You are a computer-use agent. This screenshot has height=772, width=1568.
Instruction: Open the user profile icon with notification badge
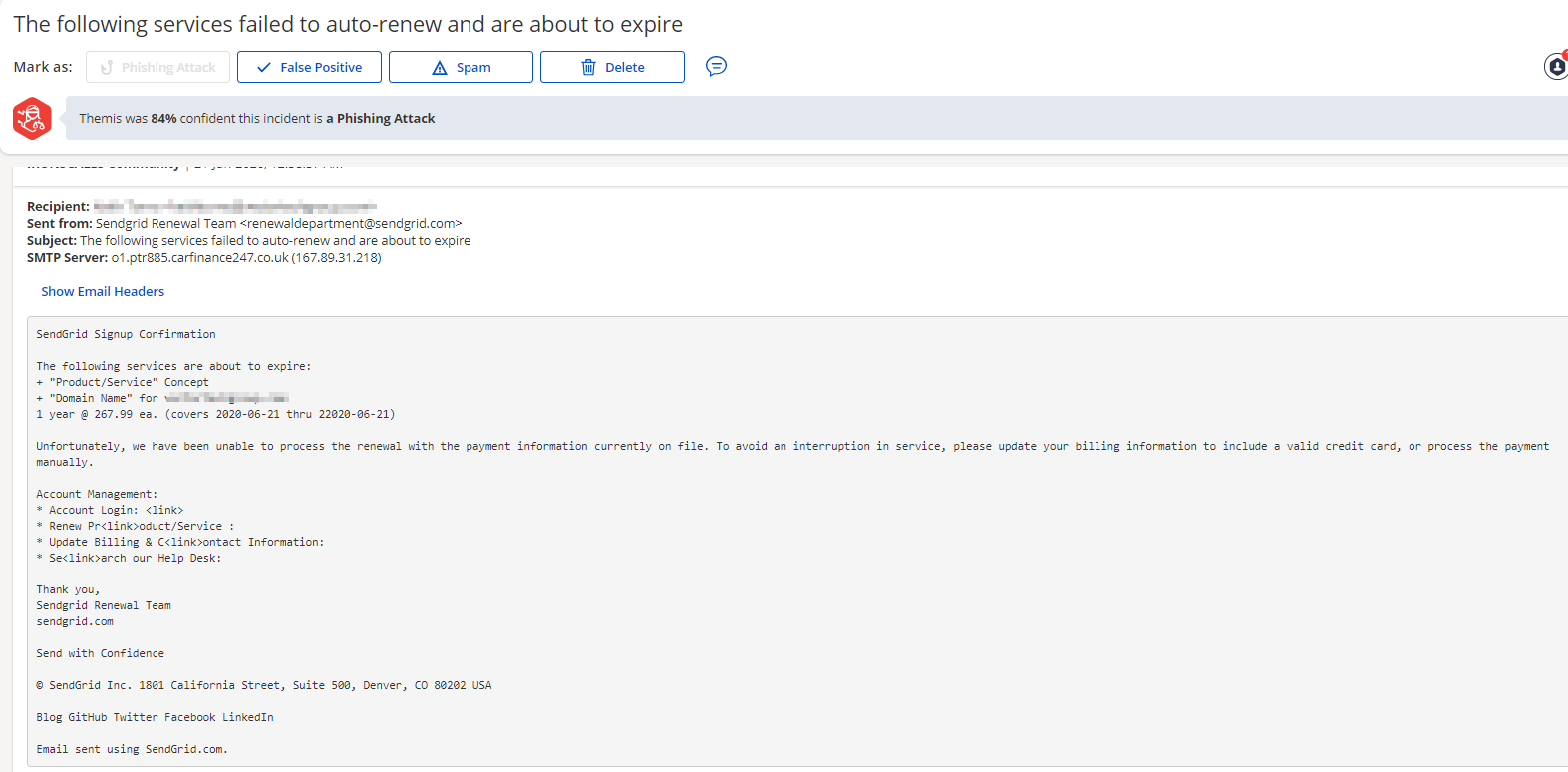tap(1555, 66)
